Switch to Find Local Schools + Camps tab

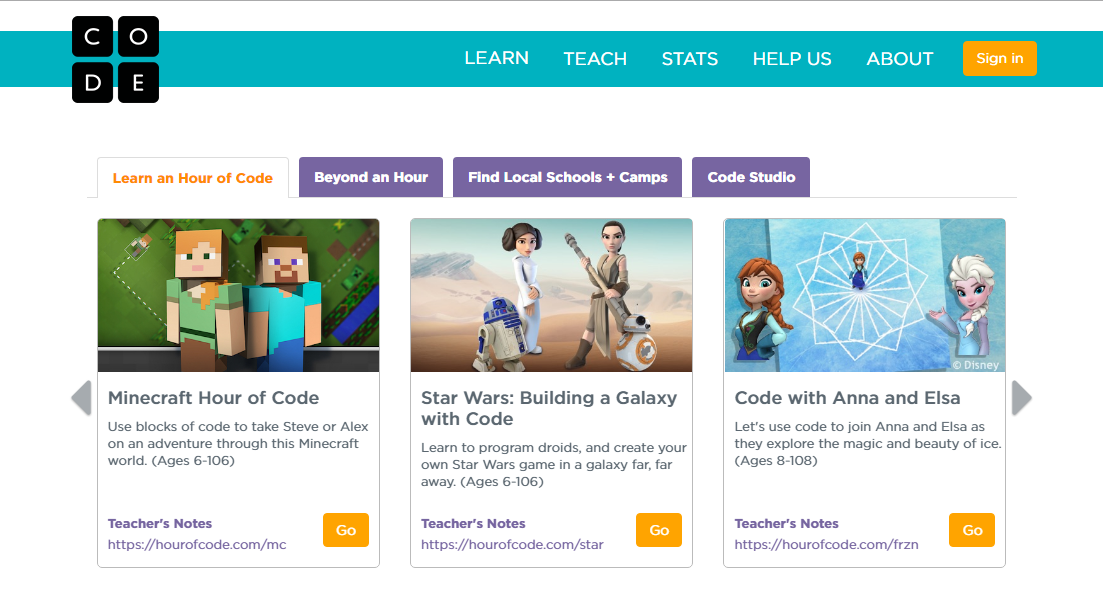(x=568, y=177)
